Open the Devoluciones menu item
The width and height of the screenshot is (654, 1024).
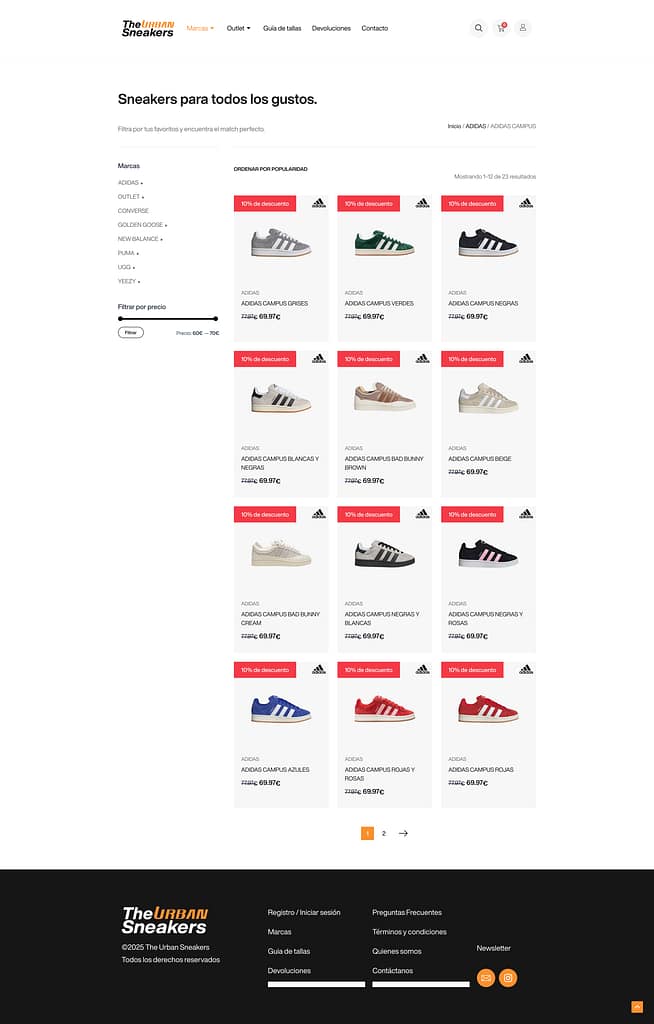(x=331, y=28)
